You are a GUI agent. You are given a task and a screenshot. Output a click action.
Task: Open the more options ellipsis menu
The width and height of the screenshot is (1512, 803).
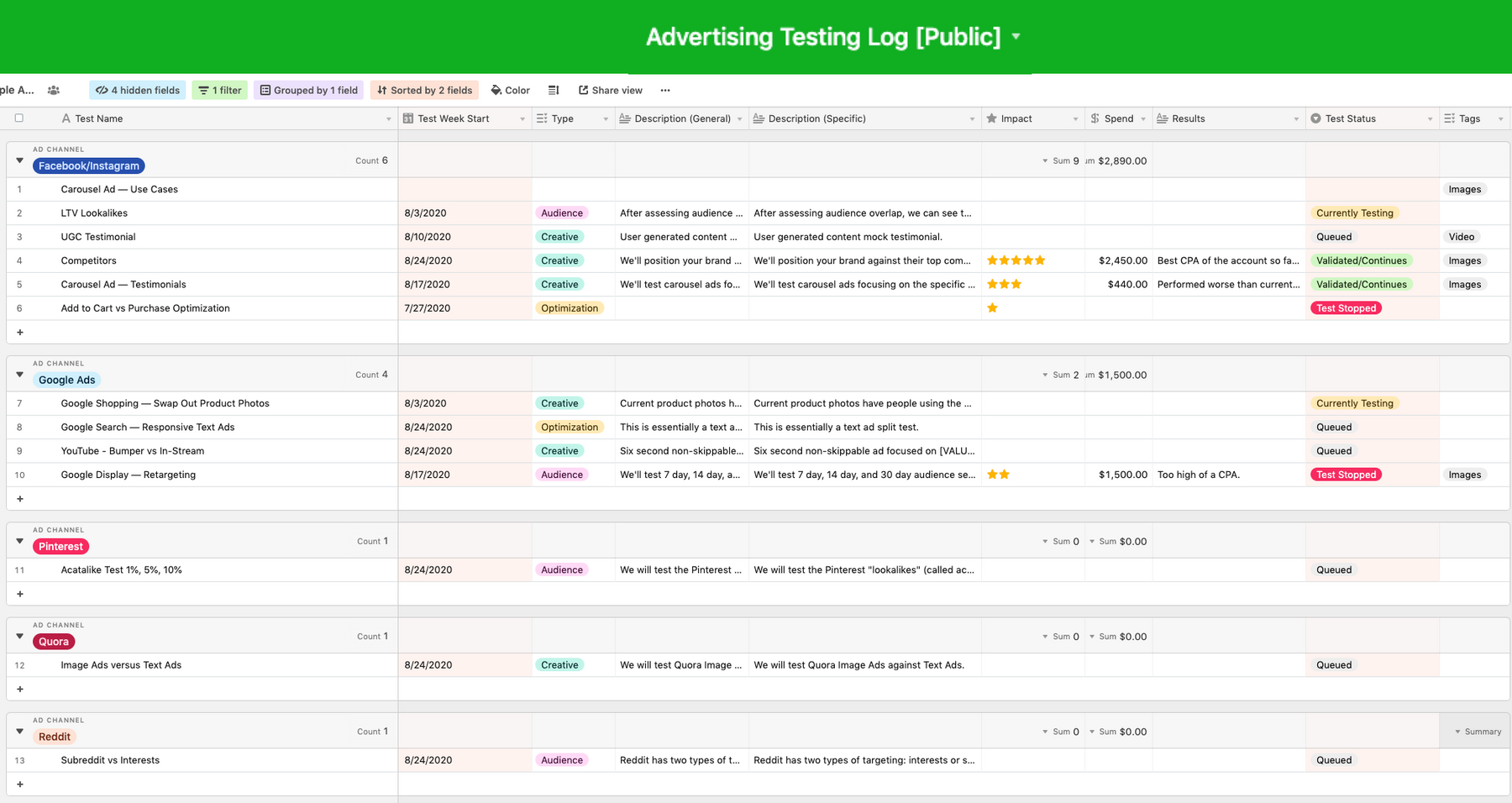point(665,91)
